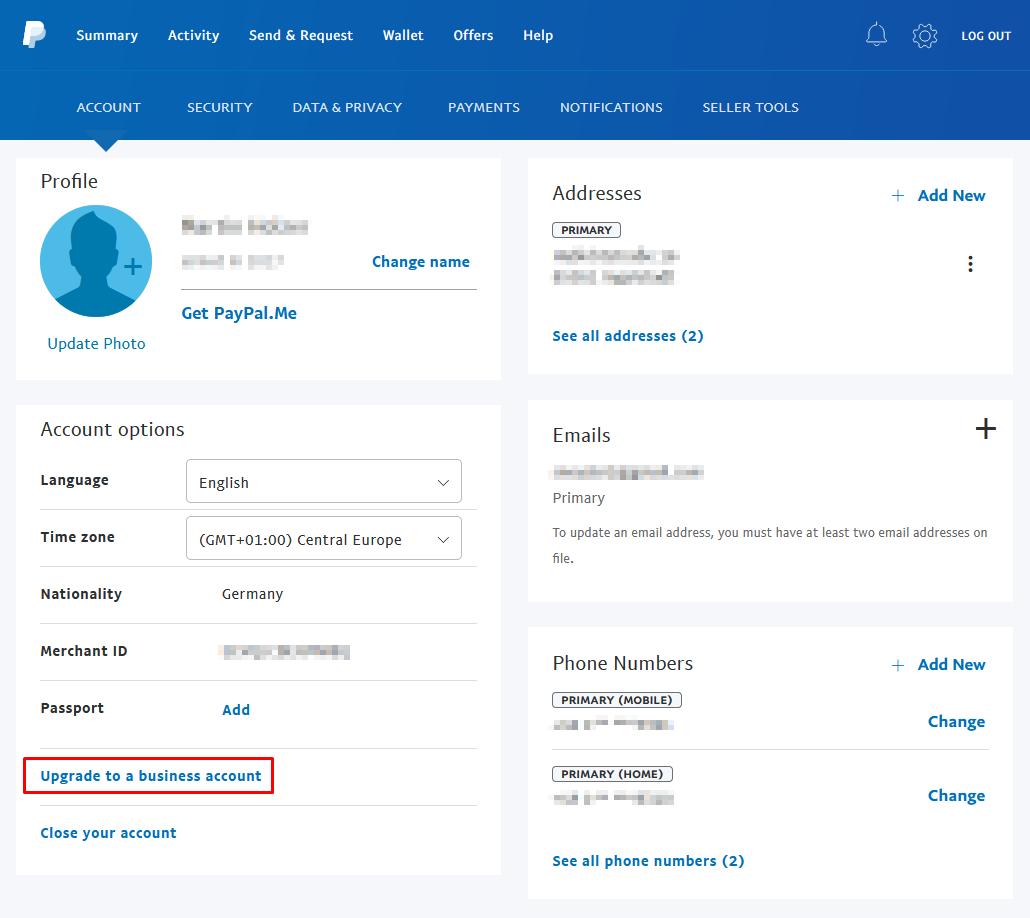This screenshot has height=918, width=1030.
Task: Click the profile photo avatar
Action: tap(96, 261)
